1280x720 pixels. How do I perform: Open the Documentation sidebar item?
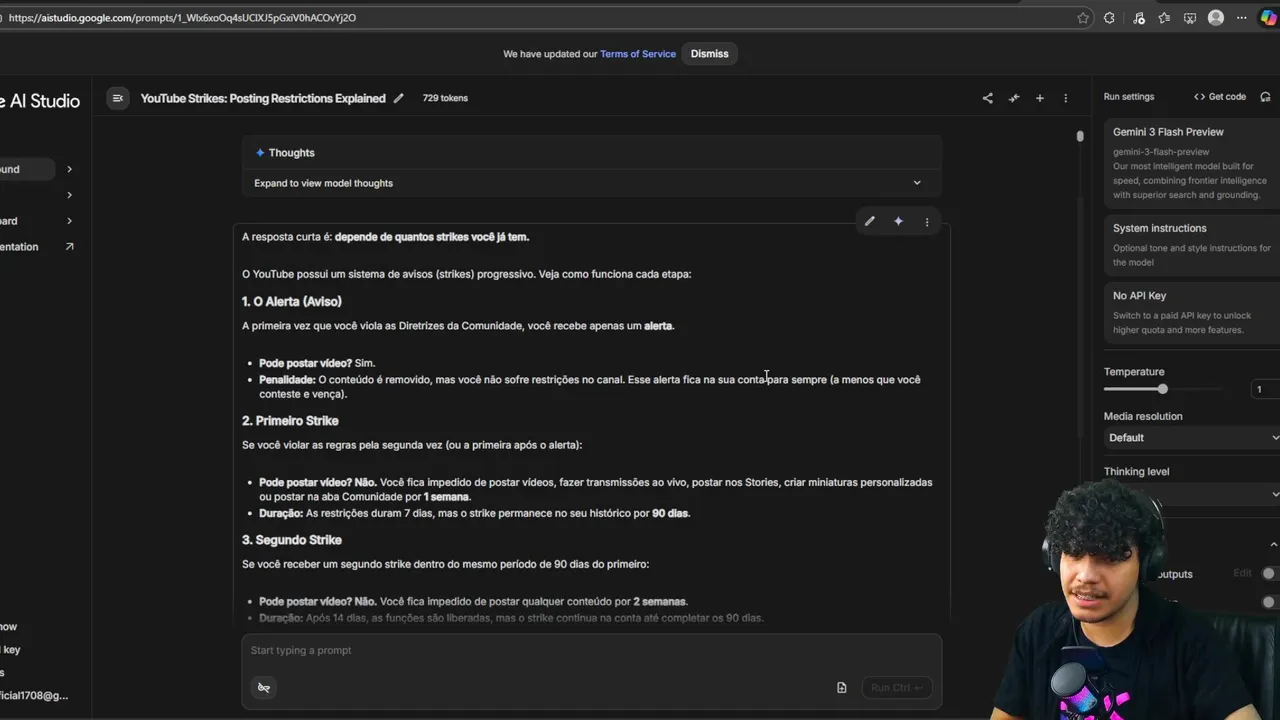click(37, 247)
